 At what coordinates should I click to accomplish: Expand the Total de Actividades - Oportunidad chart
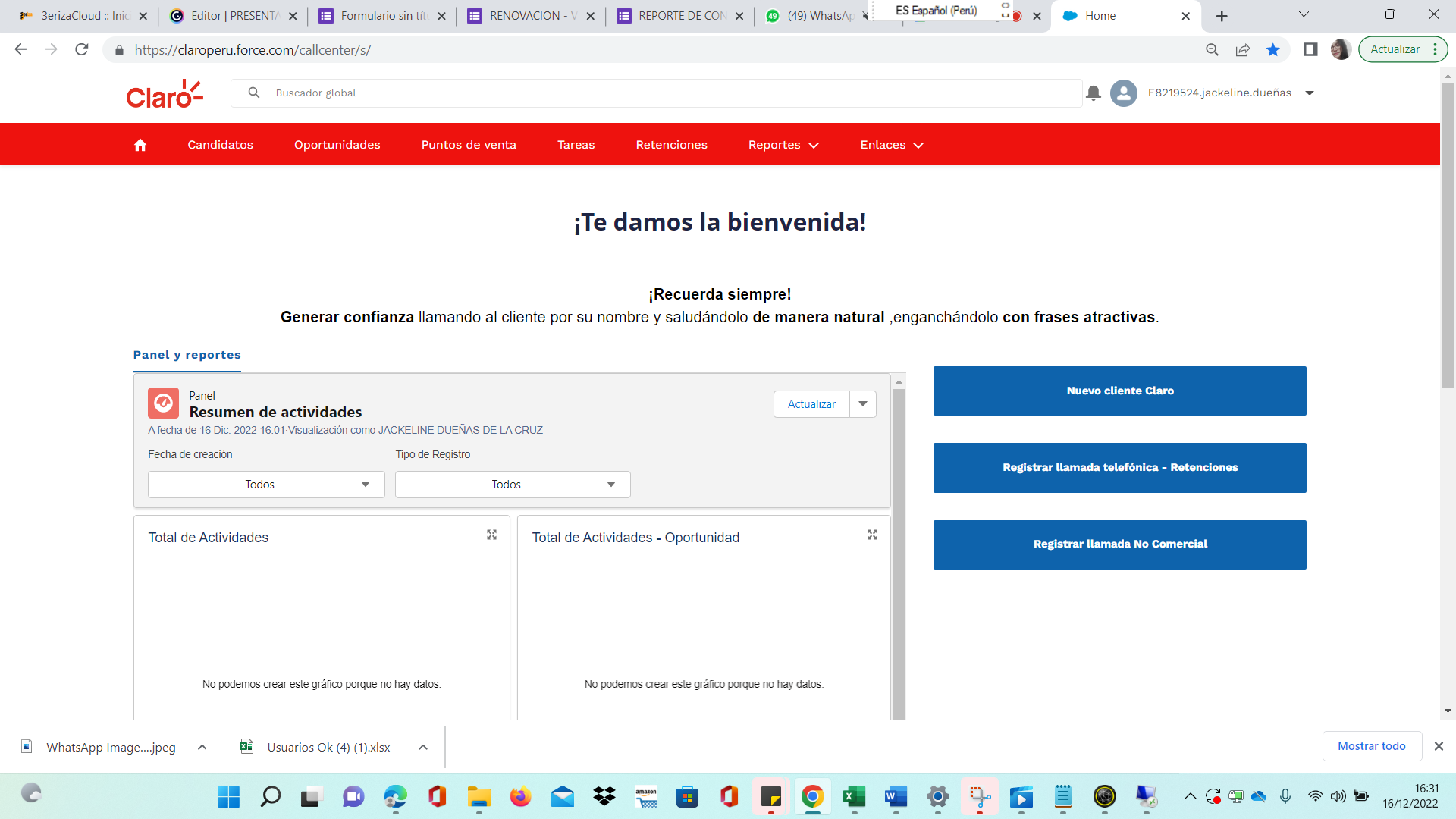873,535
